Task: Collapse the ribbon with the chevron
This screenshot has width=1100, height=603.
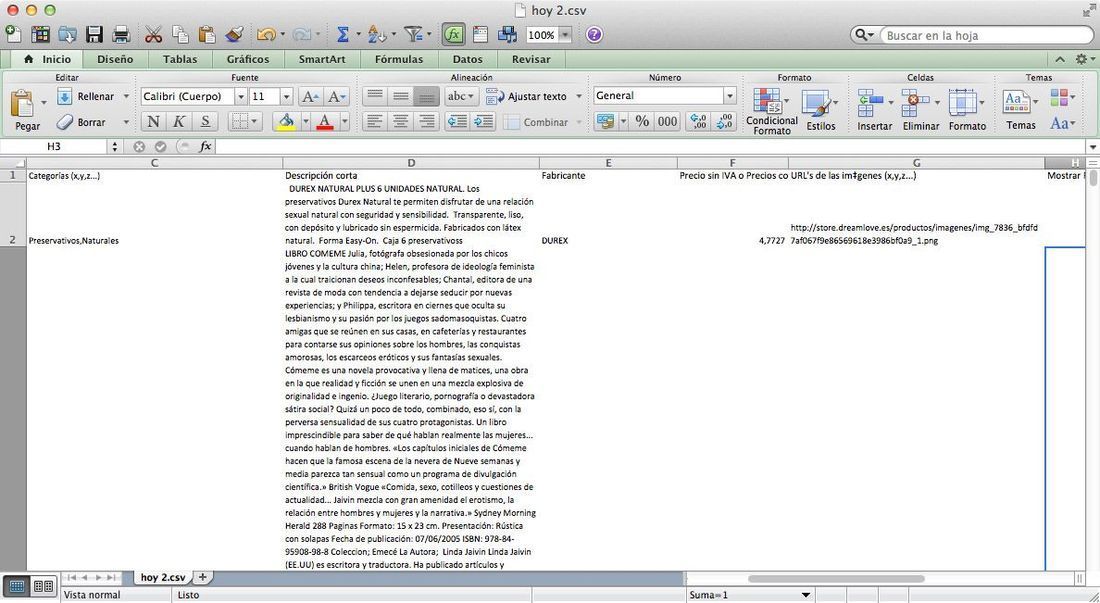Action: (x=1060, y=60)
